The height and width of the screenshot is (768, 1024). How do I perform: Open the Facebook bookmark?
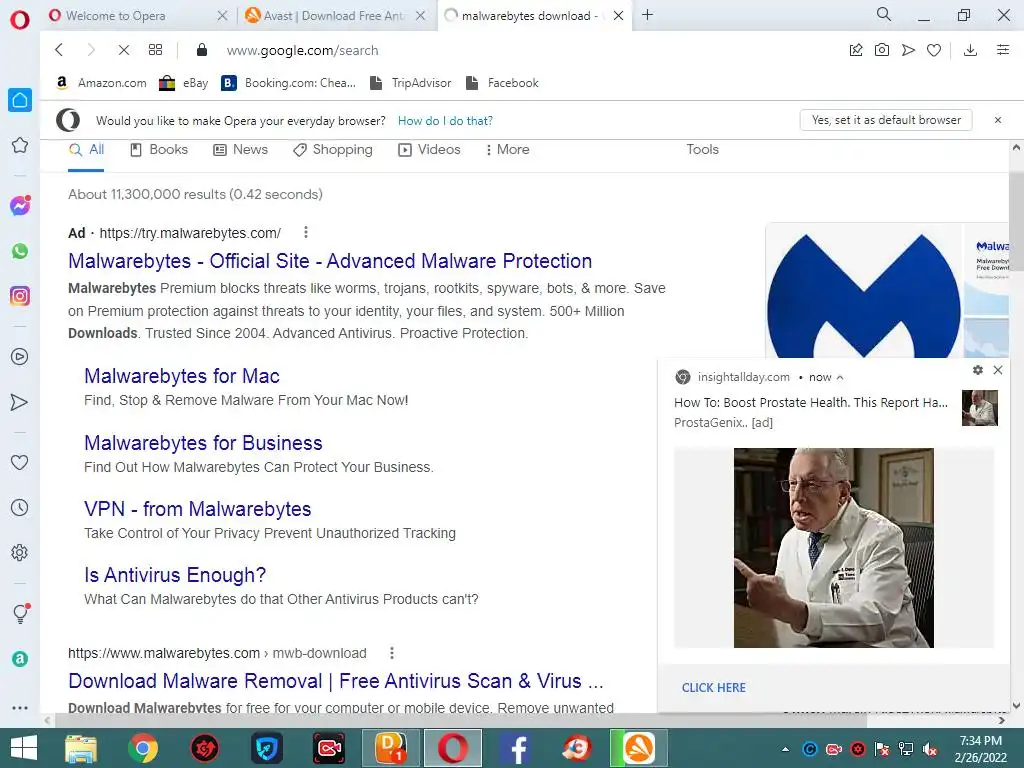coord(502,83)
